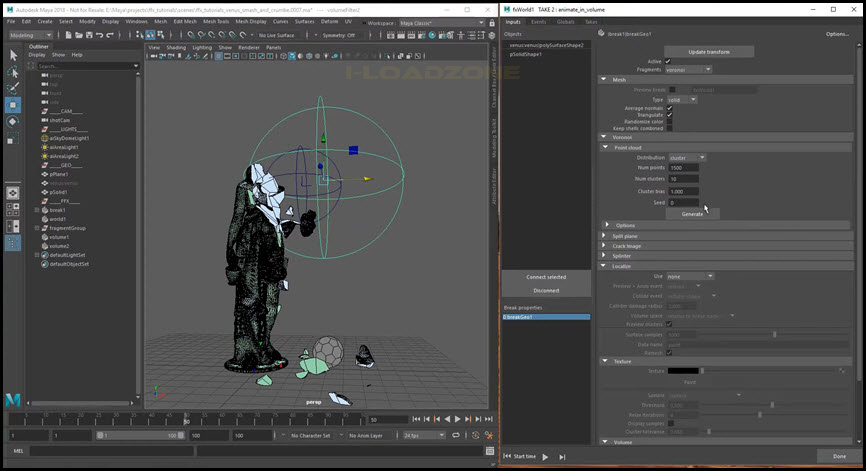Click the Snap to grids magnet icon
Image resolution: width=866 pixels, height=471 pixels.
[x=191, y=35]
